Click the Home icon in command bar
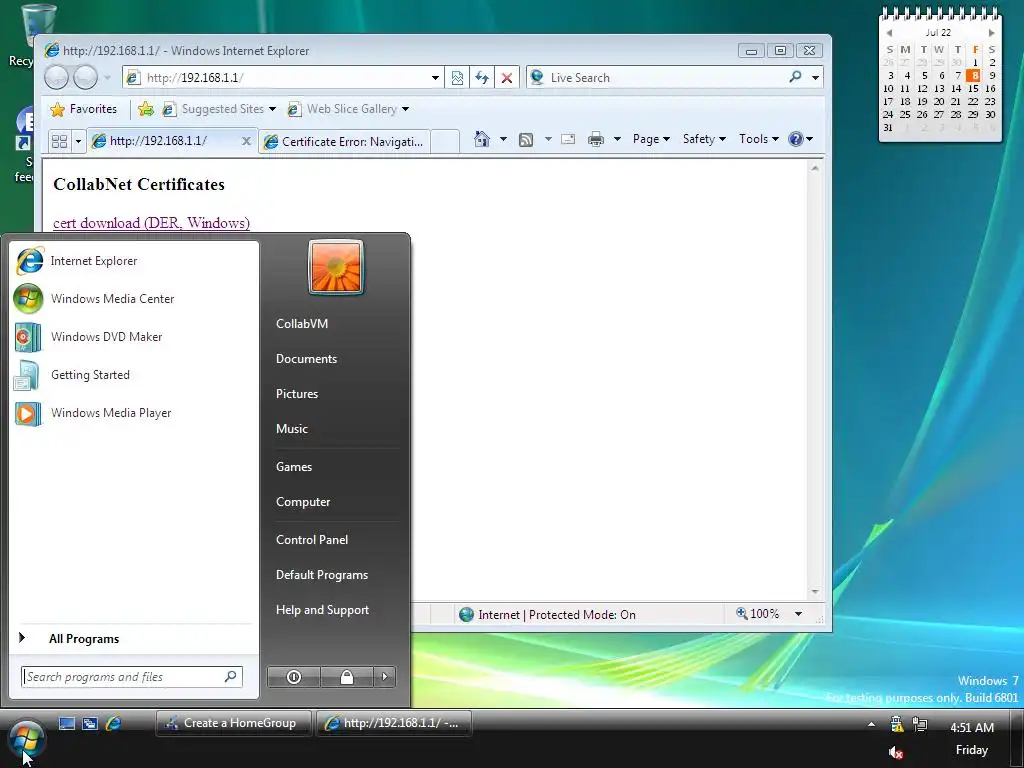Screen dimensions: 1024x768 click(482, 139)
